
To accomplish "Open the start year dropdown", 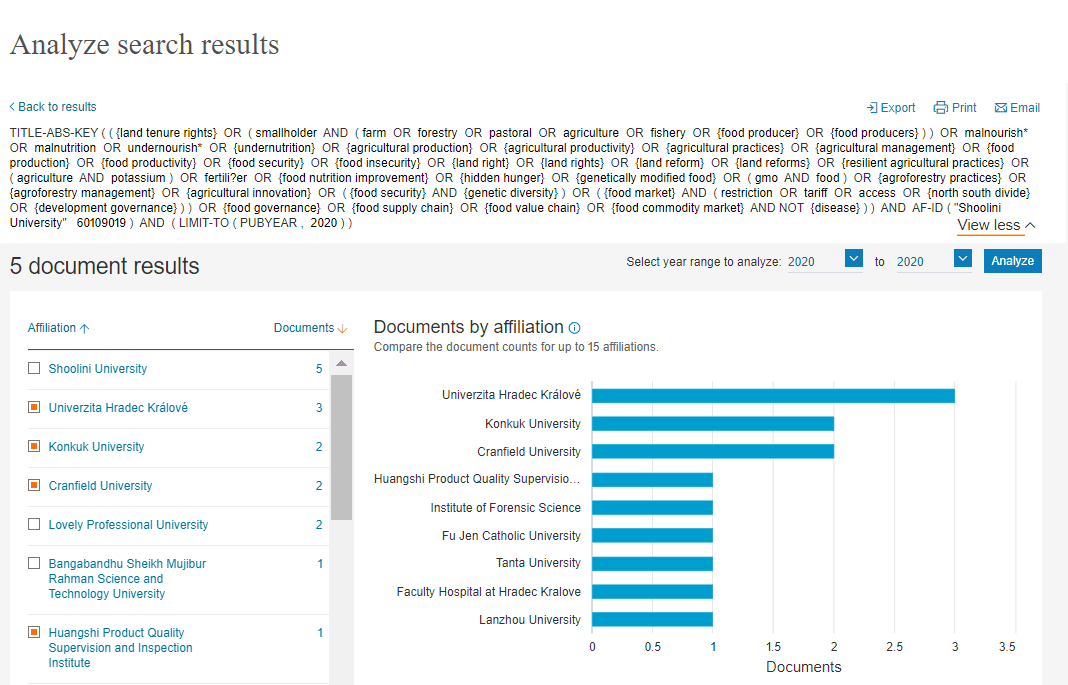I will (853, 259).
